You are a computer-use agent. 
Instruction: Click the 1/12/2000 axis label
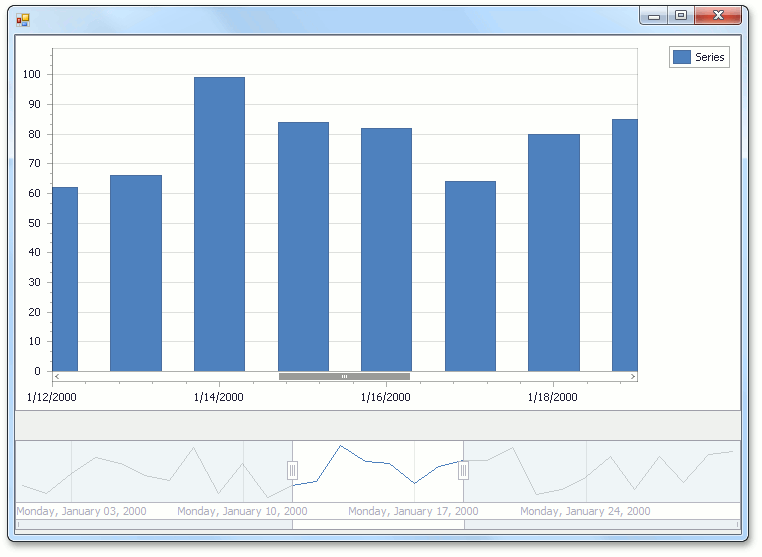coord(52,397)
